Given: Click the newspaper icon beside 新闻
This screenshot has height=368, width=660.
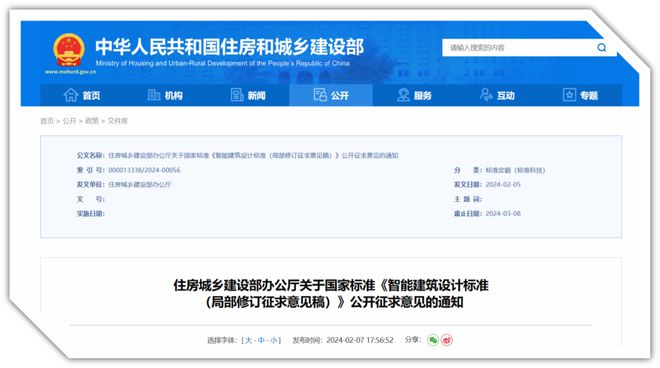Looking at the screenshot, I should (x=237, y=95).
